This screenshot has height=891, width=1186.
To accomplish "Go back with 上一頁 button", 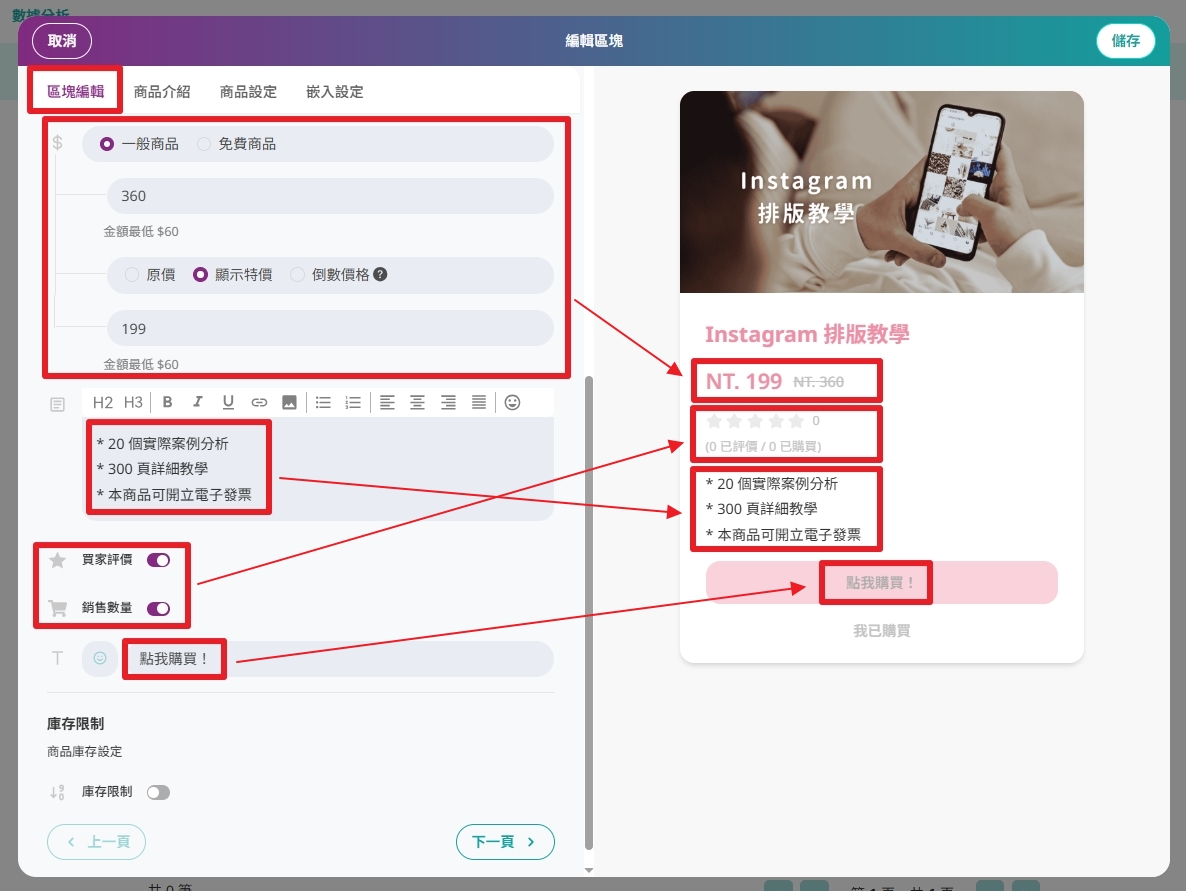I will click(x=96, y=842).
